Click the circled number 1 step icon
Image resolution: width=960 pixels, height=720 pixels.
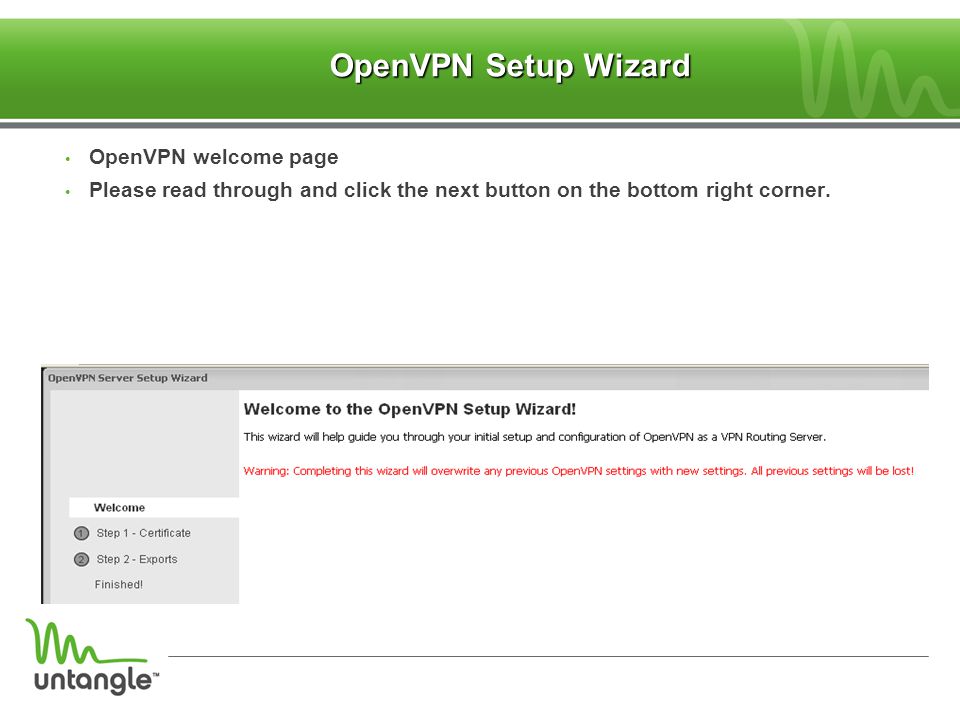tap(81, 533)
